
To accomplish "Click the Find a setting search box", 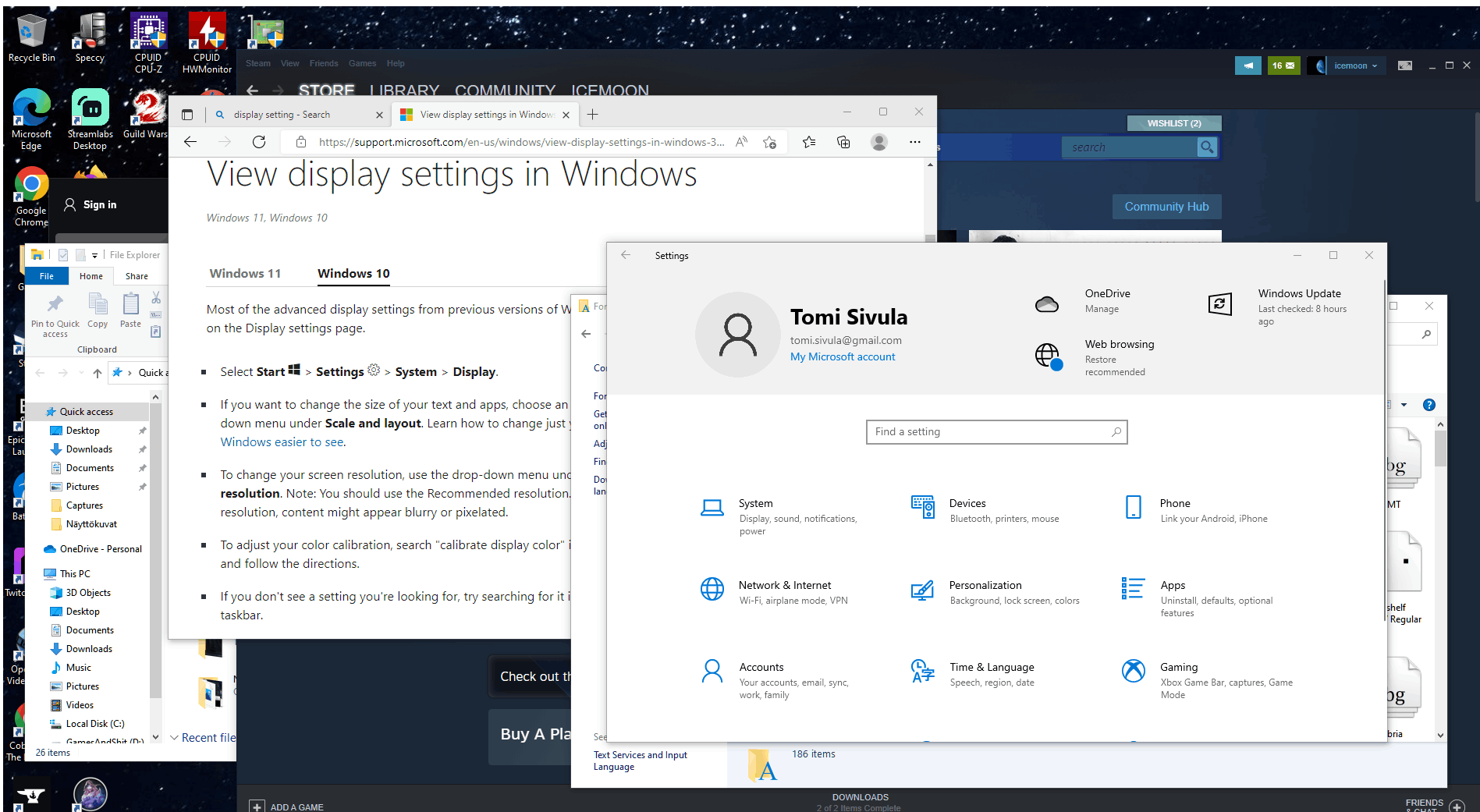I will coord(996,432).
